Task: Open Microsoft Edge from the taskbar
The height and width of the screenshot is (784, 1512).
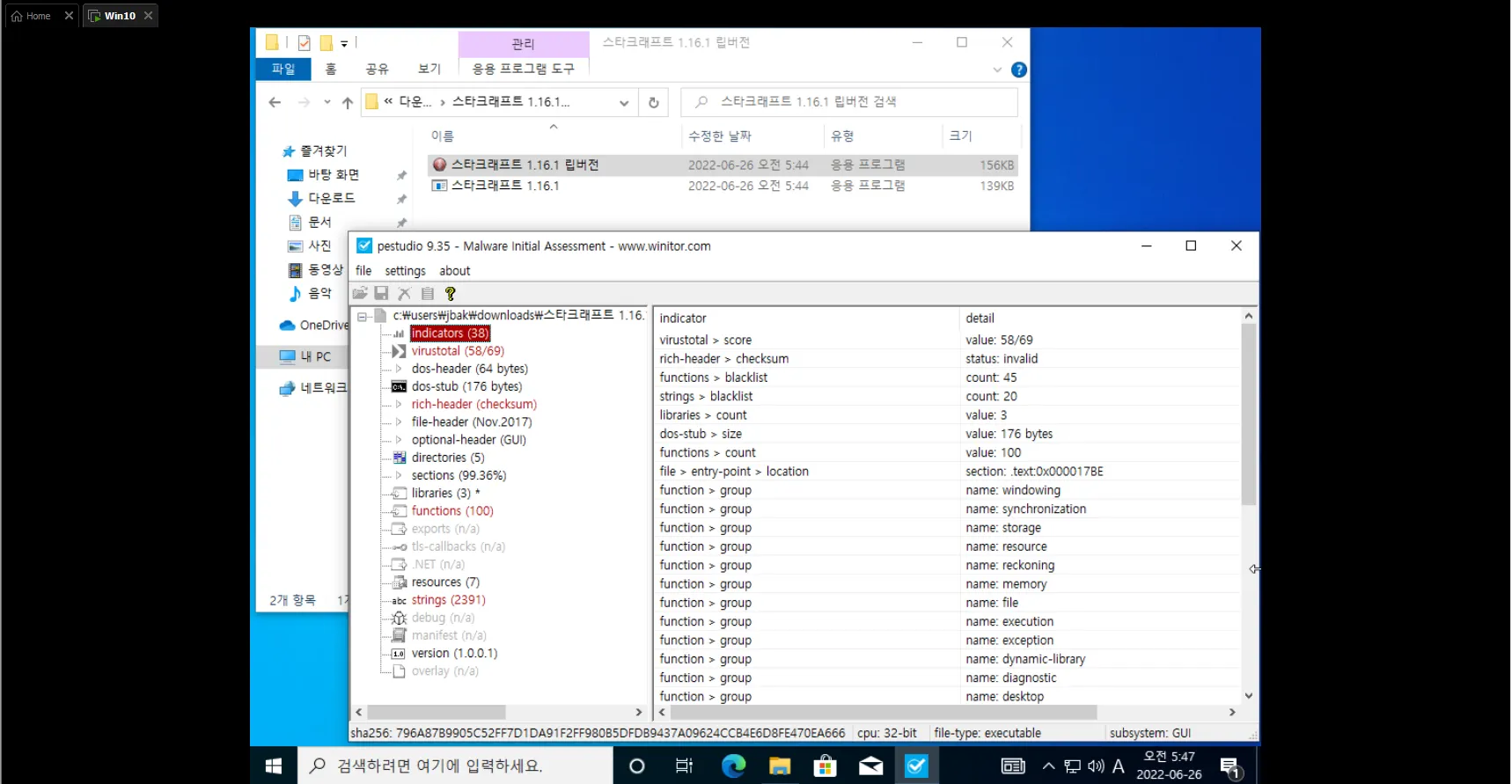Action: click(x=733, y=766)
